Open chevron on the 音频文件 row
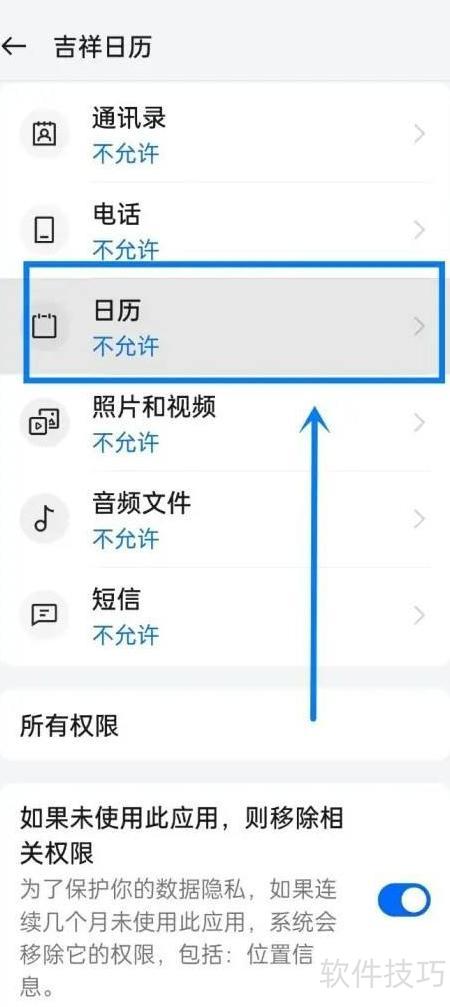This screenshot has height=1007, width=450. pyautogui.click(x=419, y=519)
